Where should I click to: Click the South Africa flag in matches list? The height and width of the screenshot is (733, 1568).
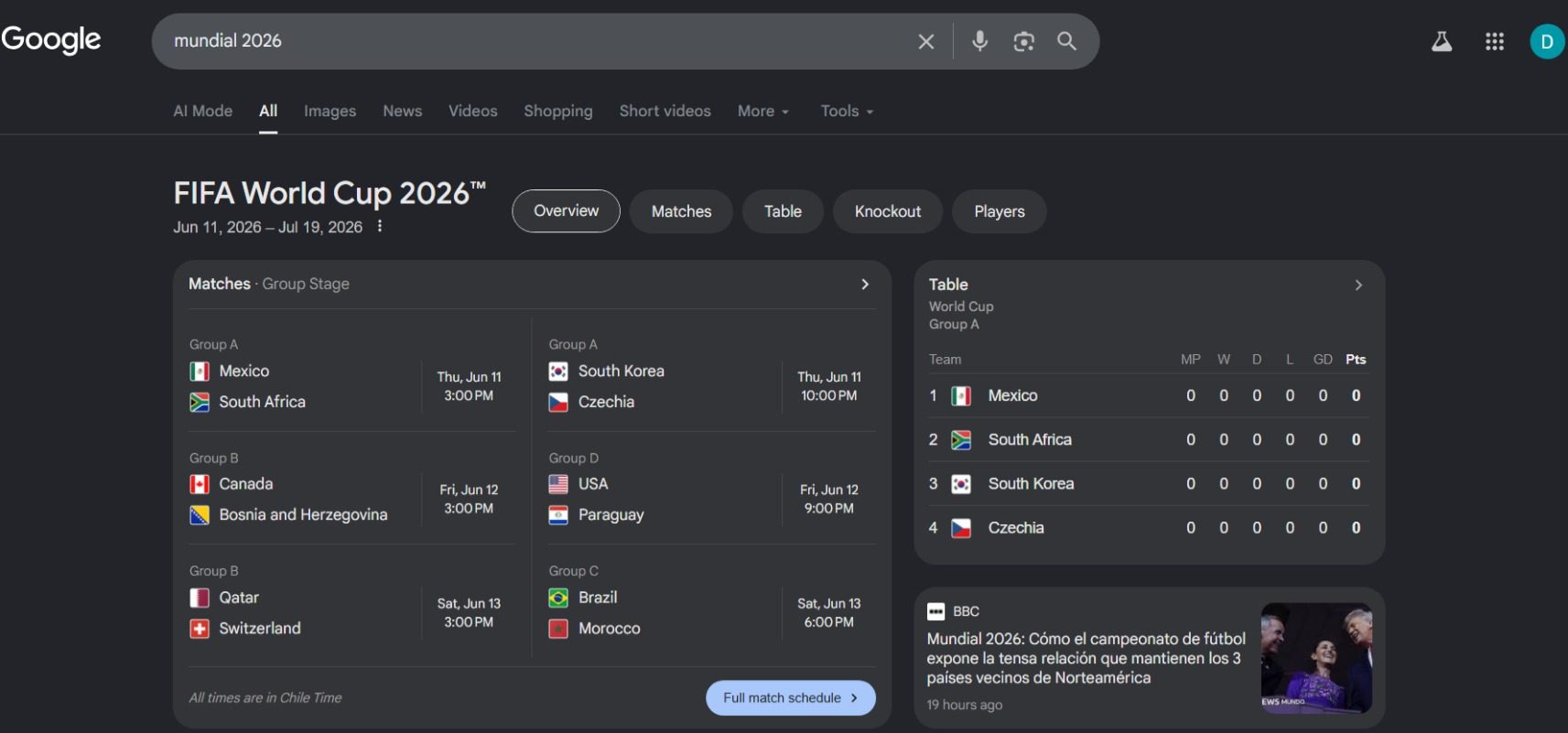coord(200,402)
